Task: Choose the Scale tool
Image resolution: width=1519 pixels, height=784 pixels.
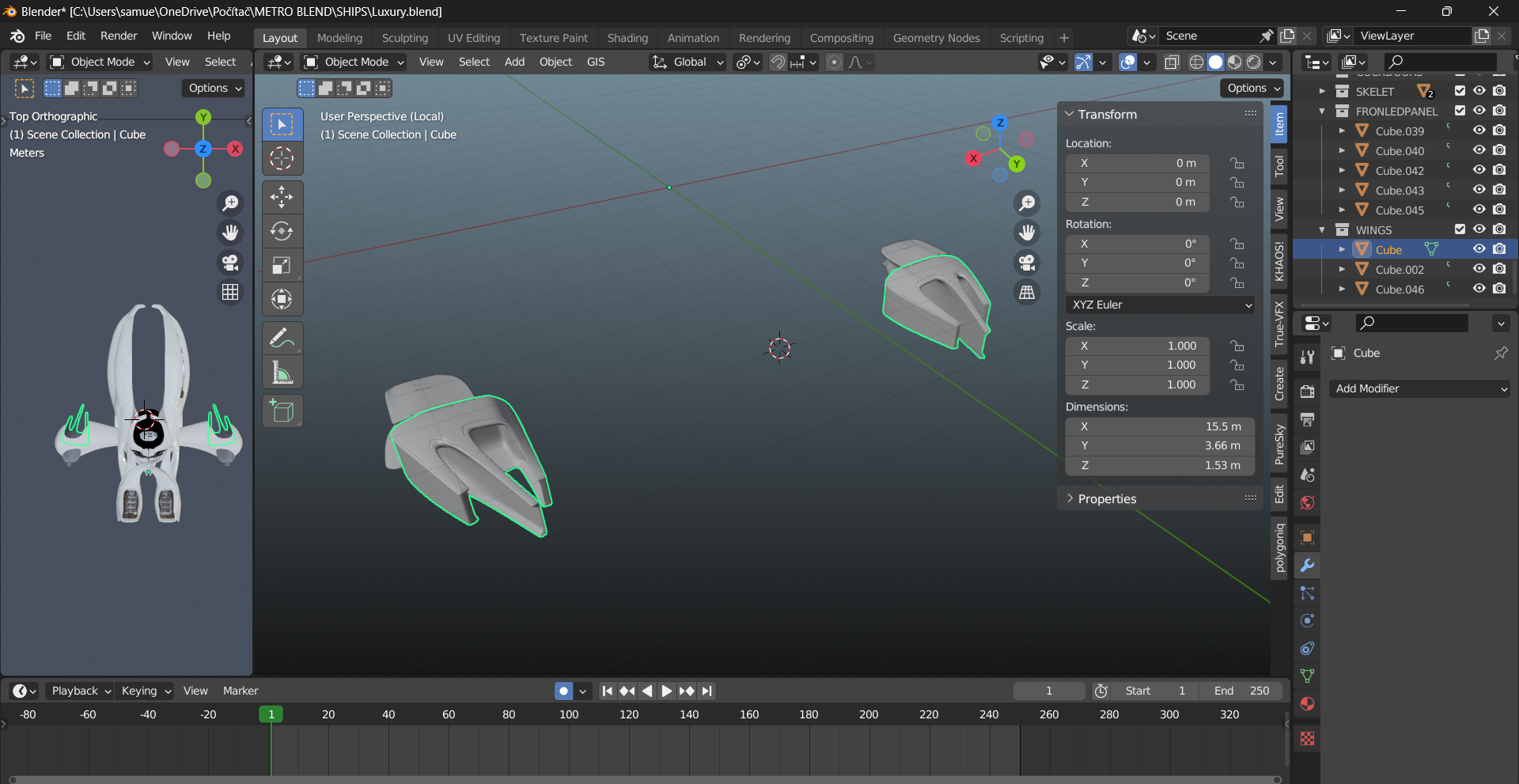Action: click(x=282, y=265)
